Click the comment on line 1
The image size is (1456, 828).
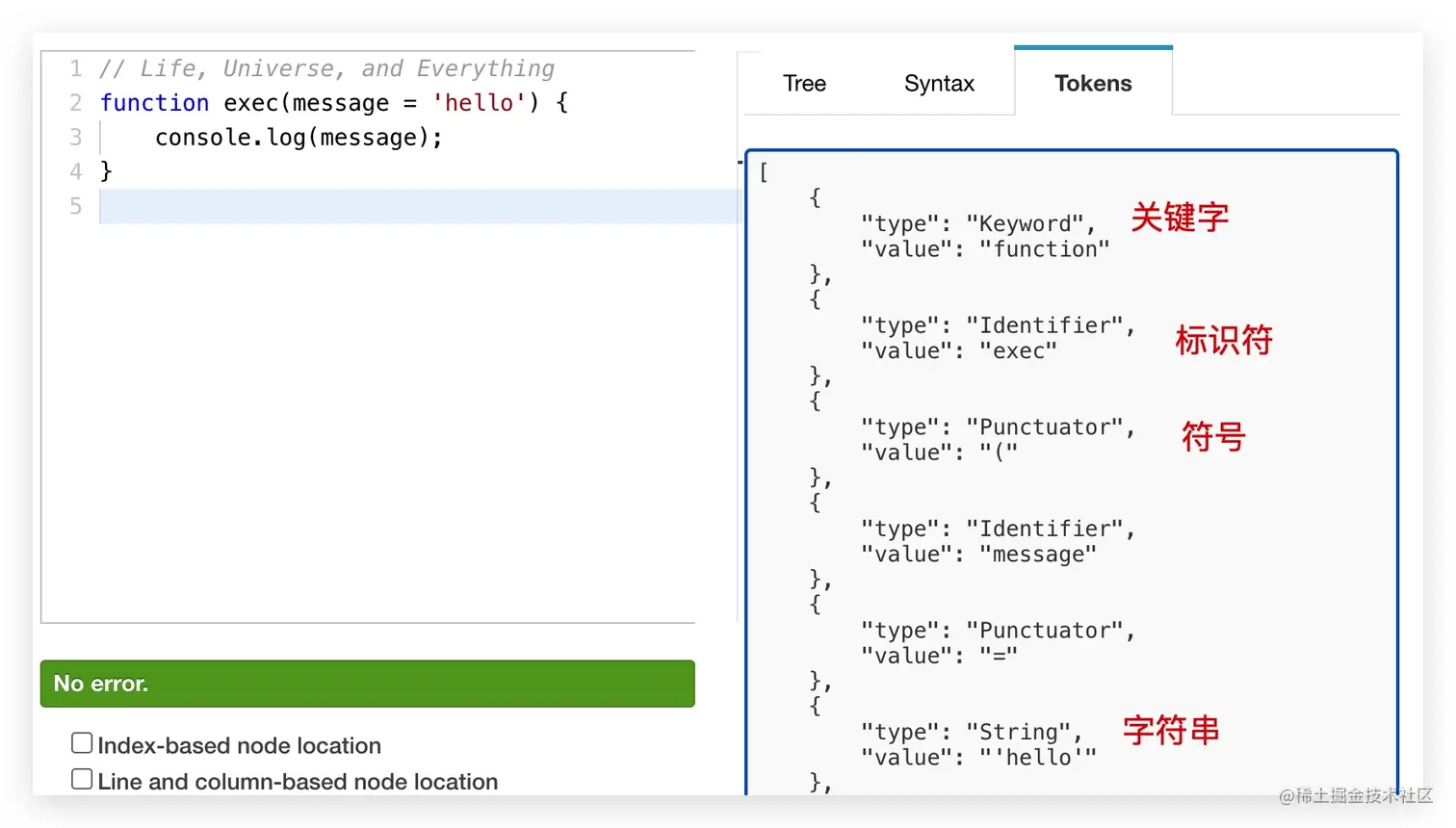(327, 67)
